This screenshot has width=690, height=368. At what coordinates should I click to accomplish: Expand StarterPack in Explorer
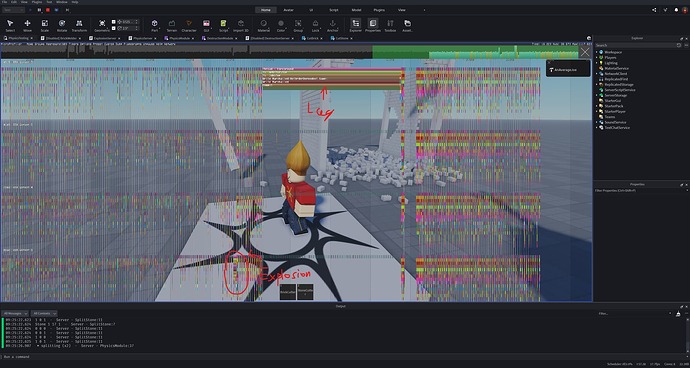pyautogui.click(x=597, y=106)
